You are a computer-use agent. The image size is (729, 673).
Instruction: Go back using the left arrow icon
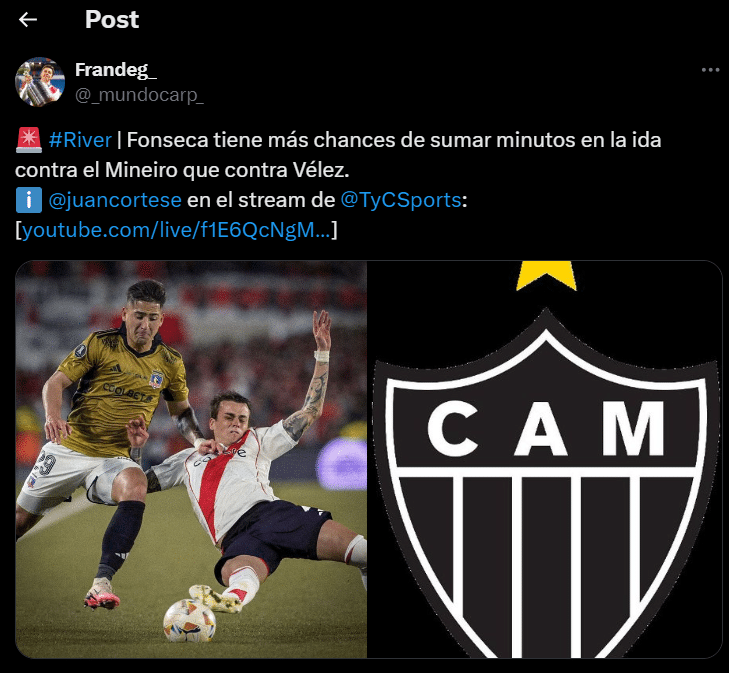pyautogui.click(x=28, y=20)
